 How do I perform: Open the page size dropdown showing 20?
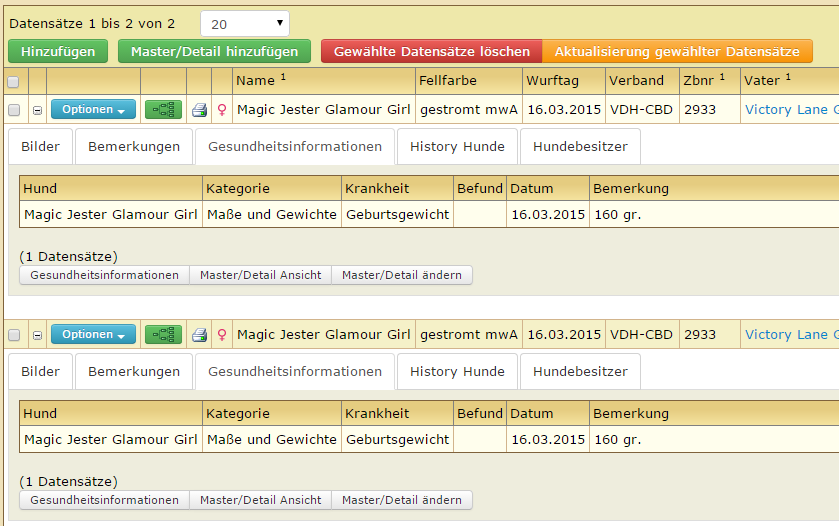245,23
